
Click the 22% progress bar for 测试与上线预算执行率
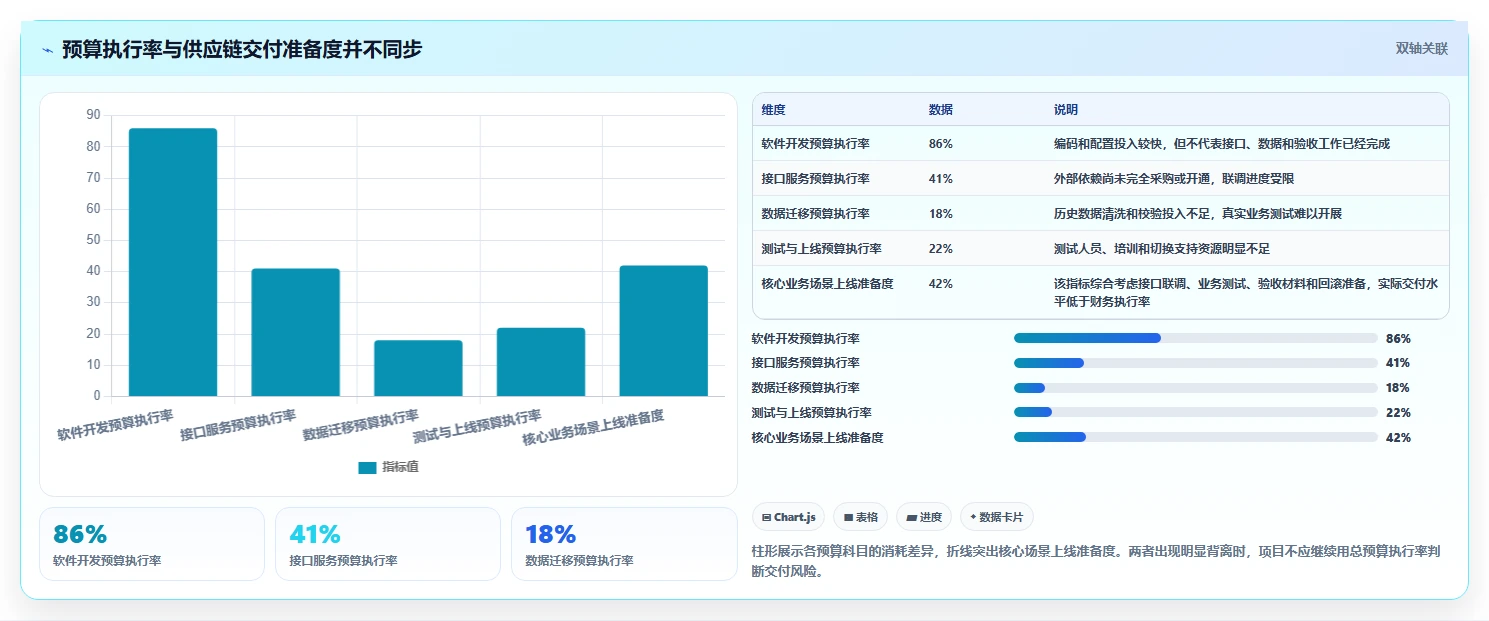point(1196,412)
